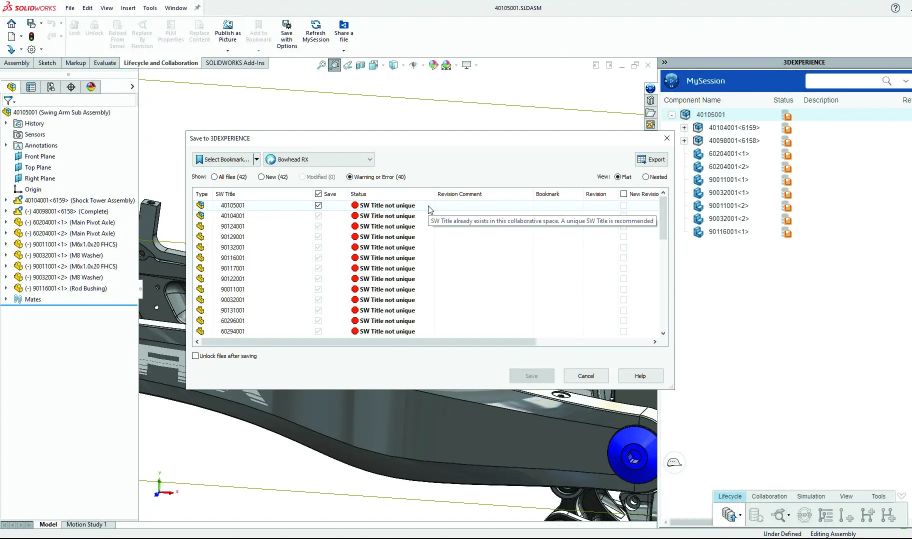Select the All files (42) radio button
This screenshot has height=540, width=912.
(214, 177)
